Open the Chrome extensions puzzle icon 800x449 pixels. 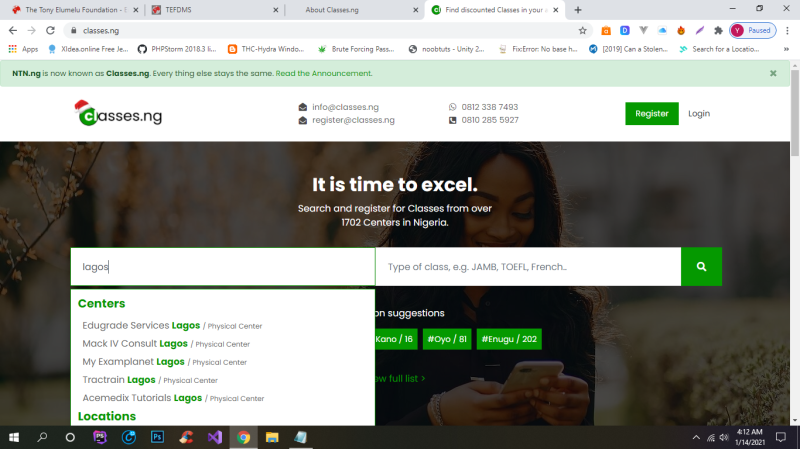(x=718, y=31)
